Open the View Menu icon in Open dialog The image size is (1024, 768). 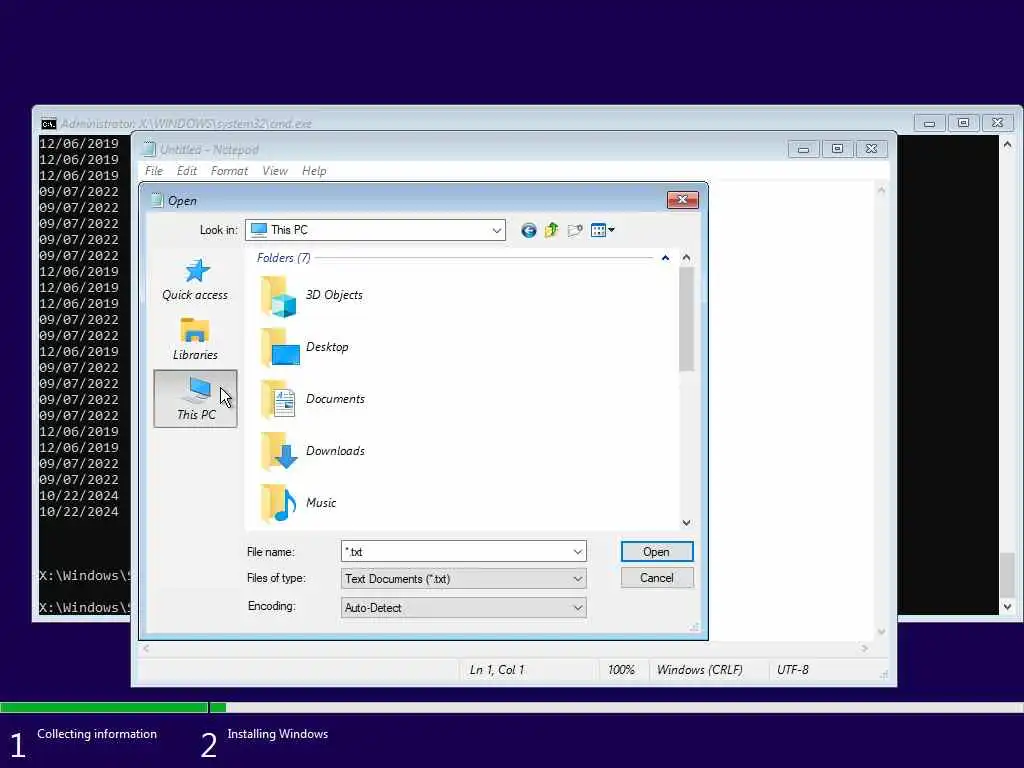point(602,230)
